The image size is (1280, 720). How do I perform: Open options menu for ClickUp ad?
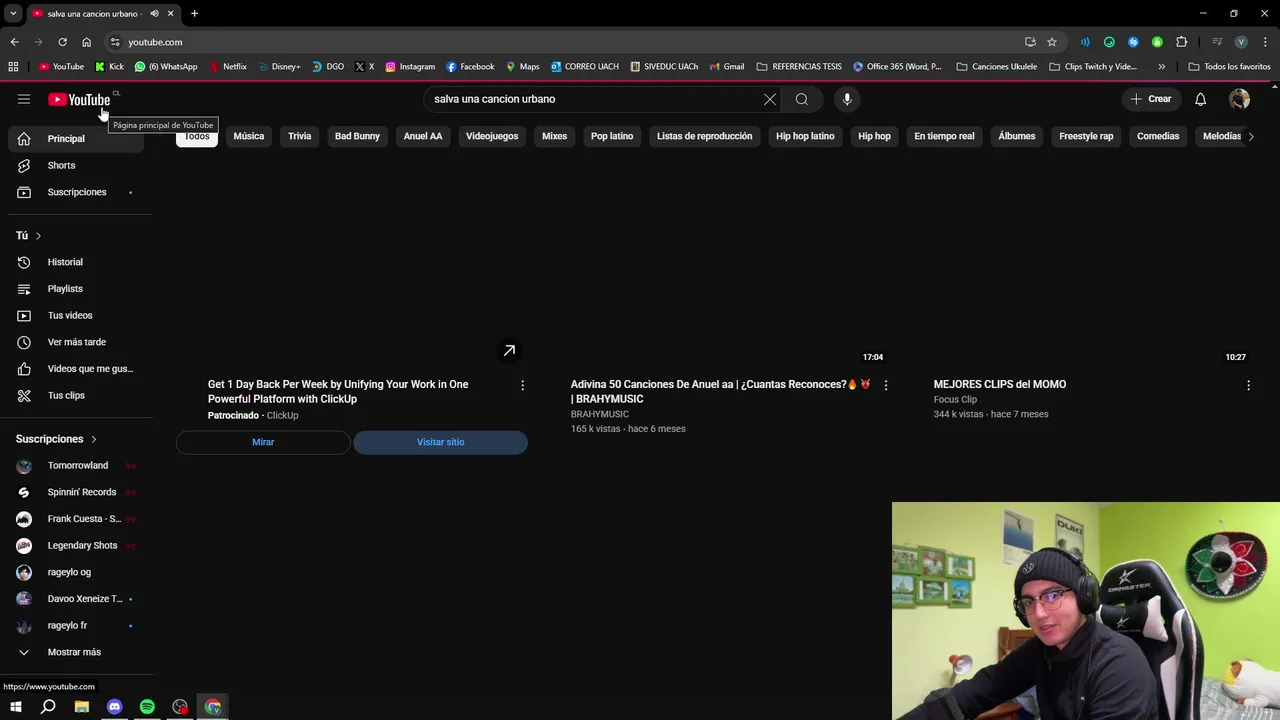coord(522,385)
